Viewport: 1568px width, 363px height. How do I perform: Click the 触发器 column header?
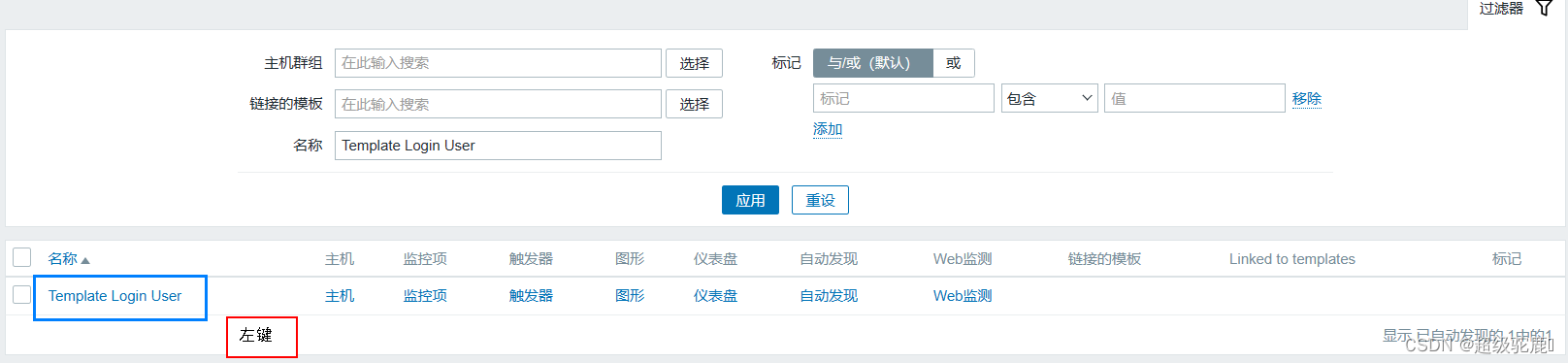531,259
